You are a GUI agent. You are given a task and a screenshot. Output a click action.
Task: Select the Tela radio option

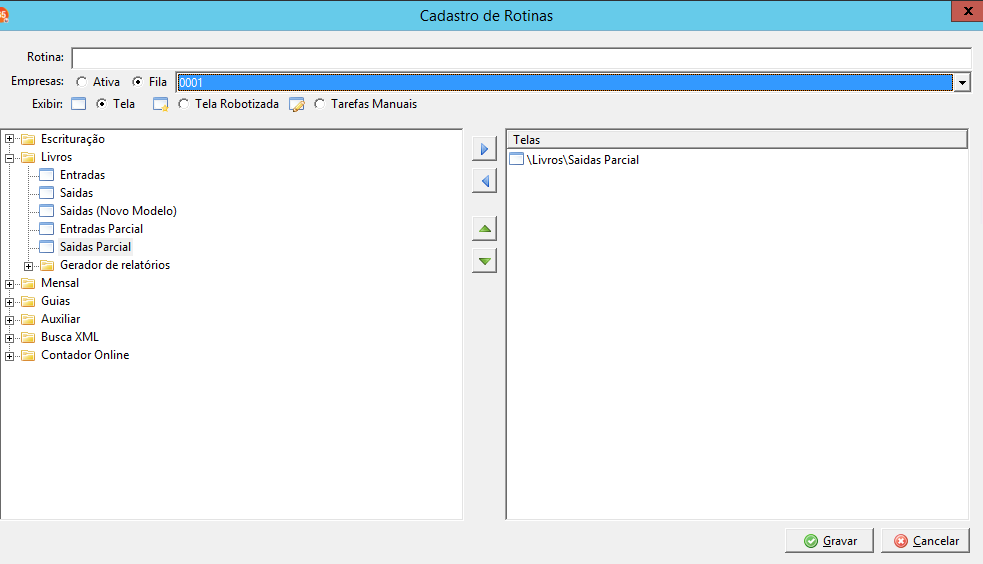[101, 104]
